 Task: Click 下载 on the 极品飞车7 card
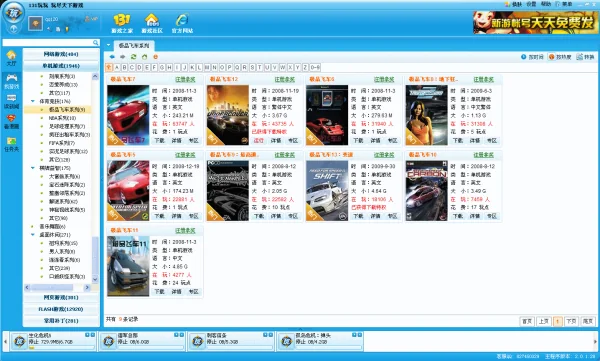tap(159, 140)
